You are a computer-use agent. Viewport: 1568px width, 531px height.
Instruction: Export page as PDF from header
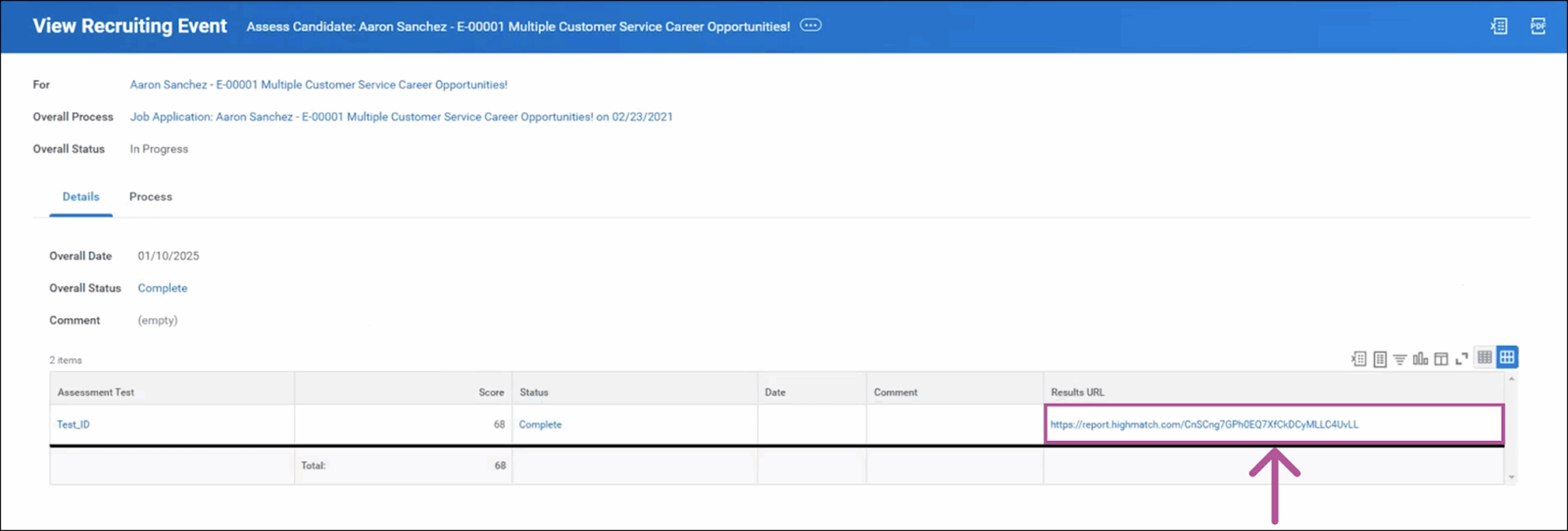point(1537,26)
